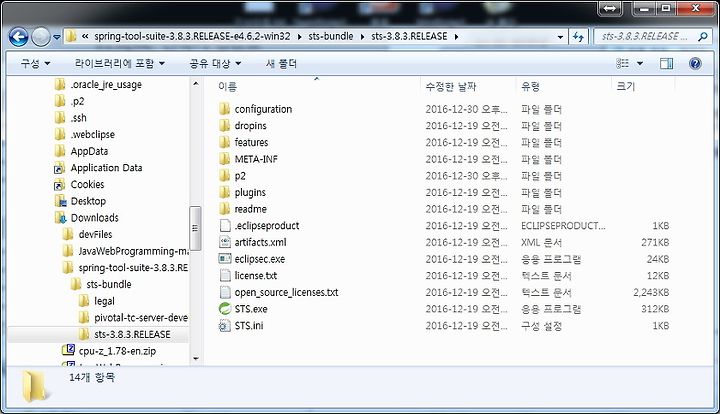Click the 271KB size of artifacts.xml
The height and width of the screenshot is (414, 720).
click(x=655, y=242)
